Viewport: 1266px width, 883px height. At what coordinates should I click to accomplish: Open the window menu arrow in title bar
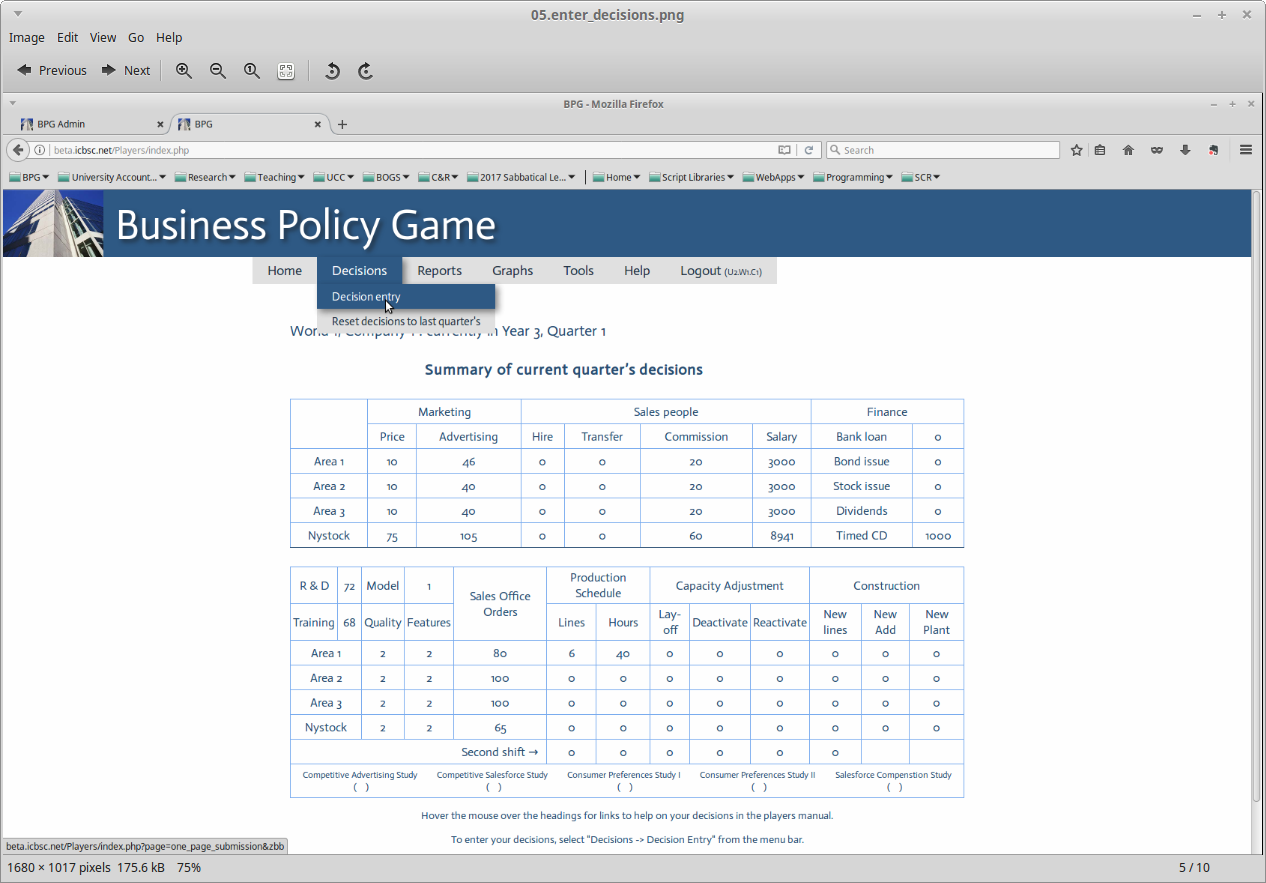18,15
